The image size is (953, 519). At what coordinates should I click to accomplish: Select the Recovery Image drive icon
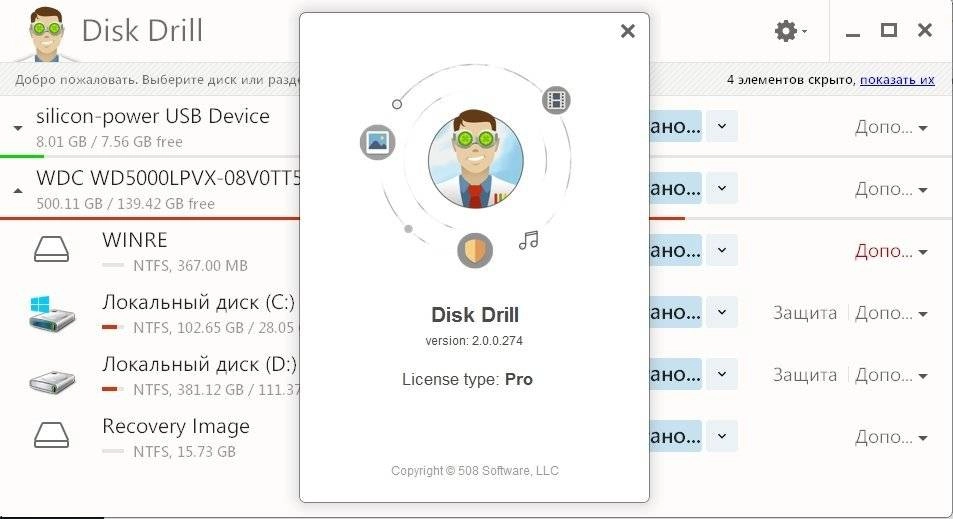click(52, 436)
